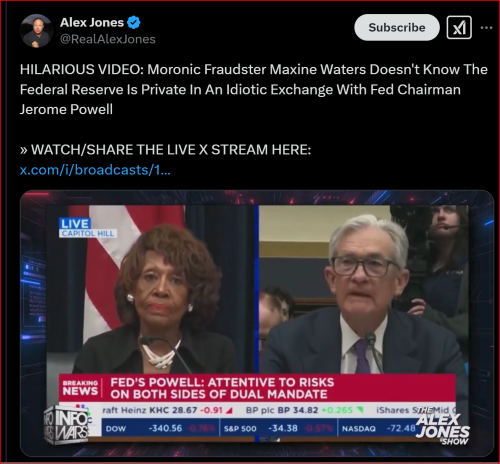Click the blue verified checkmark badge

point(134,22)
